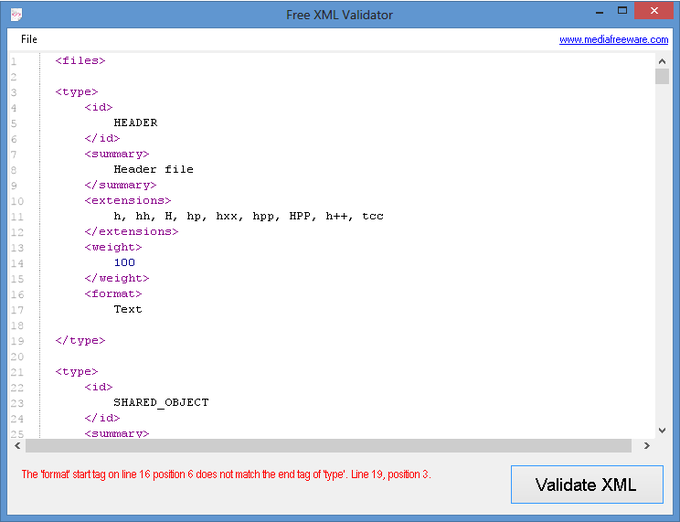Place cursor on the <files> tag line
The height and width of the screenshot is (522, 680).
pos(80,61)
